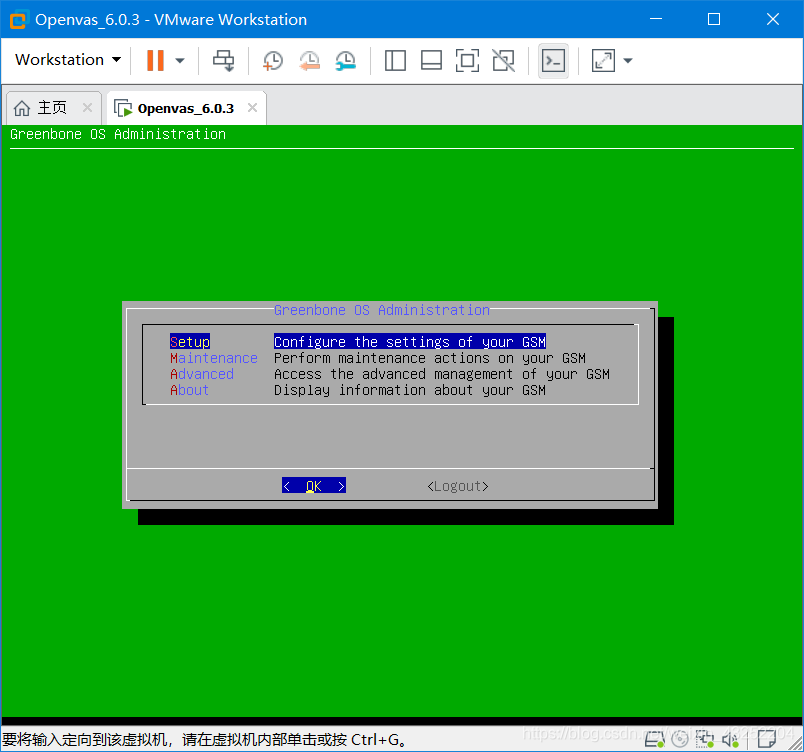Maximize the VMware Workstation window
The width and height of the screenshot is (804, 752).
(x=714, y=19)
